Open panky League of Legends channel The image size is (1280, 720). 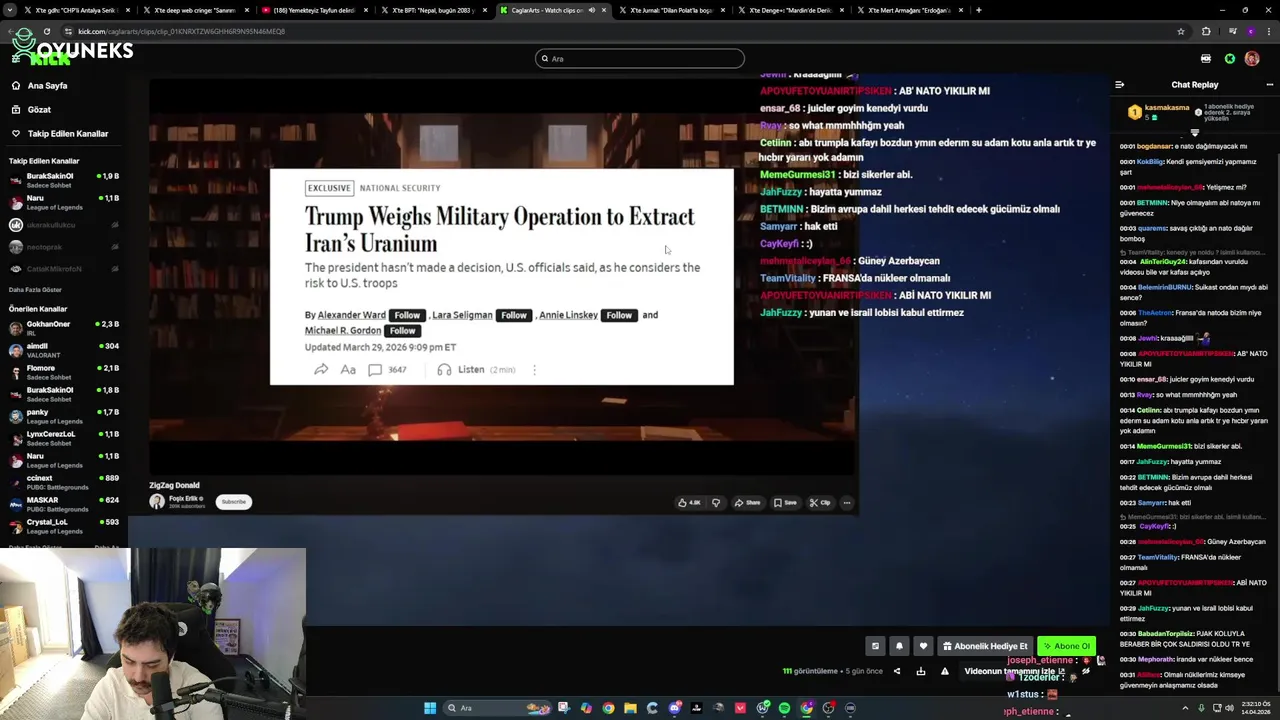point(62,416)
